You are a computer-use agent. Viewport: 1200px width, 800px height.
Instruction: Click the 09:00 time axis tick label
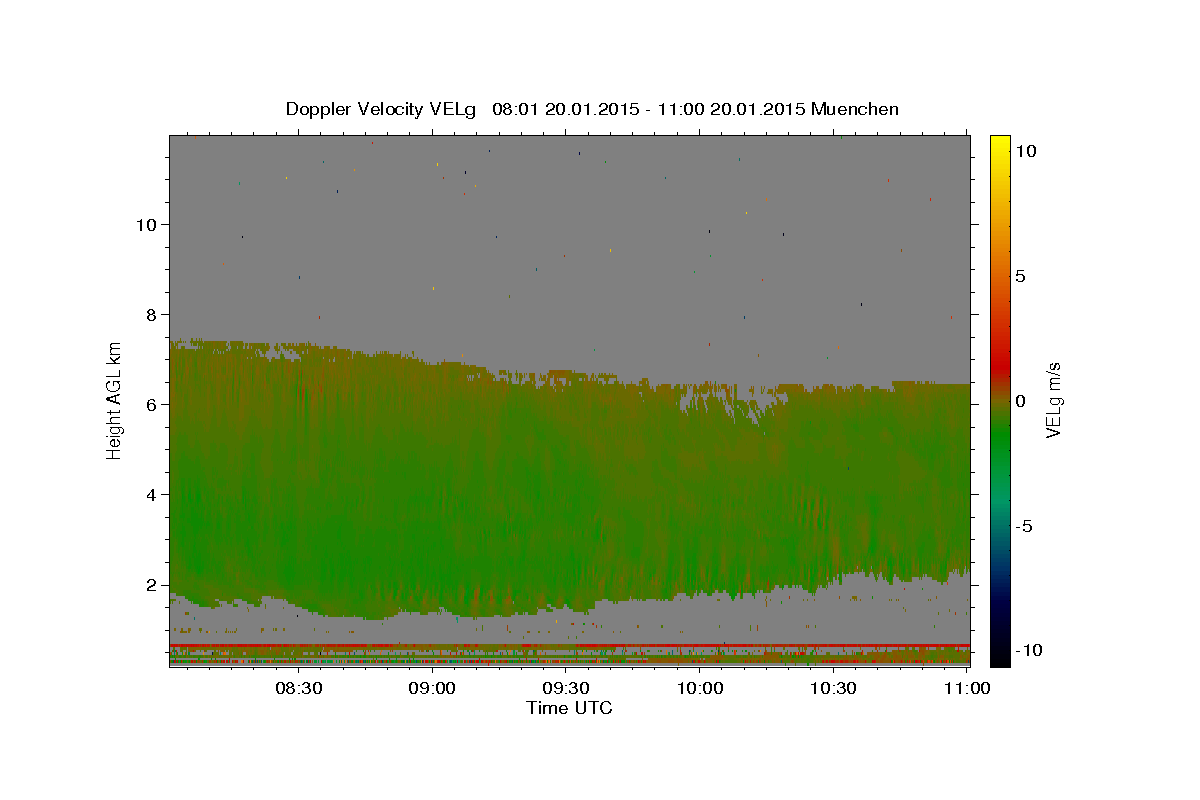click(x=432, y=688)
